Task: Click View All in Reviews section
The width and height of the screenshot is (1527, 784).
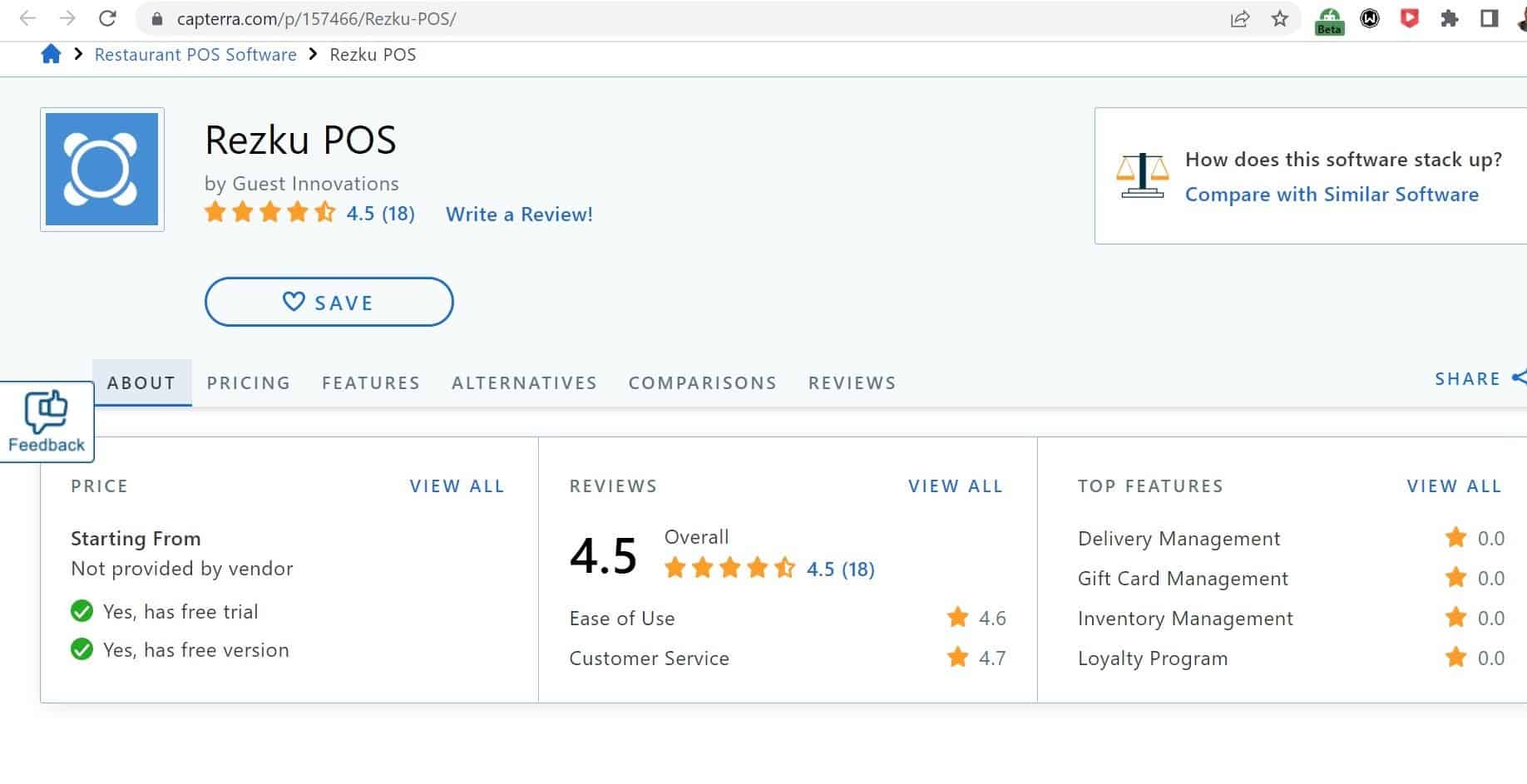Action: click(956, 486)
